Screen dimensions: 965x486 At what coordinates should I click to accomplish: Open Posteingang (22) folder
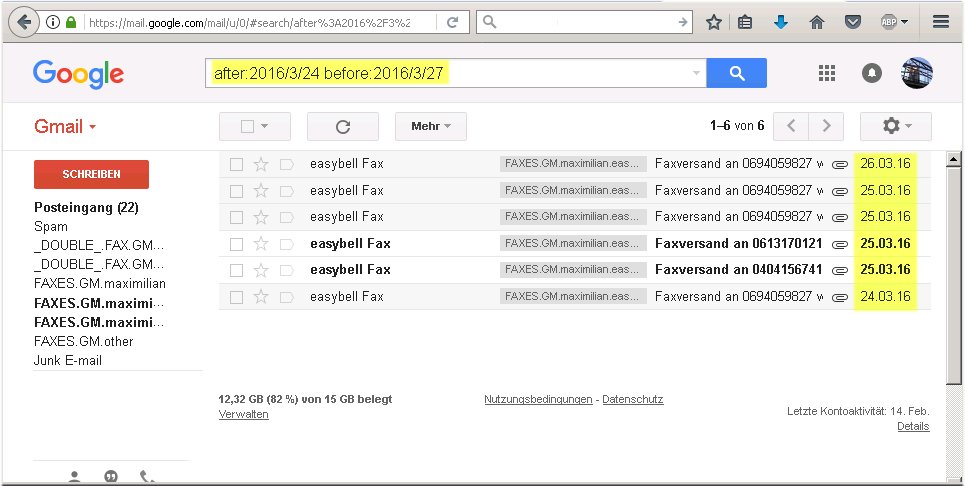click(x=86, y=207)
